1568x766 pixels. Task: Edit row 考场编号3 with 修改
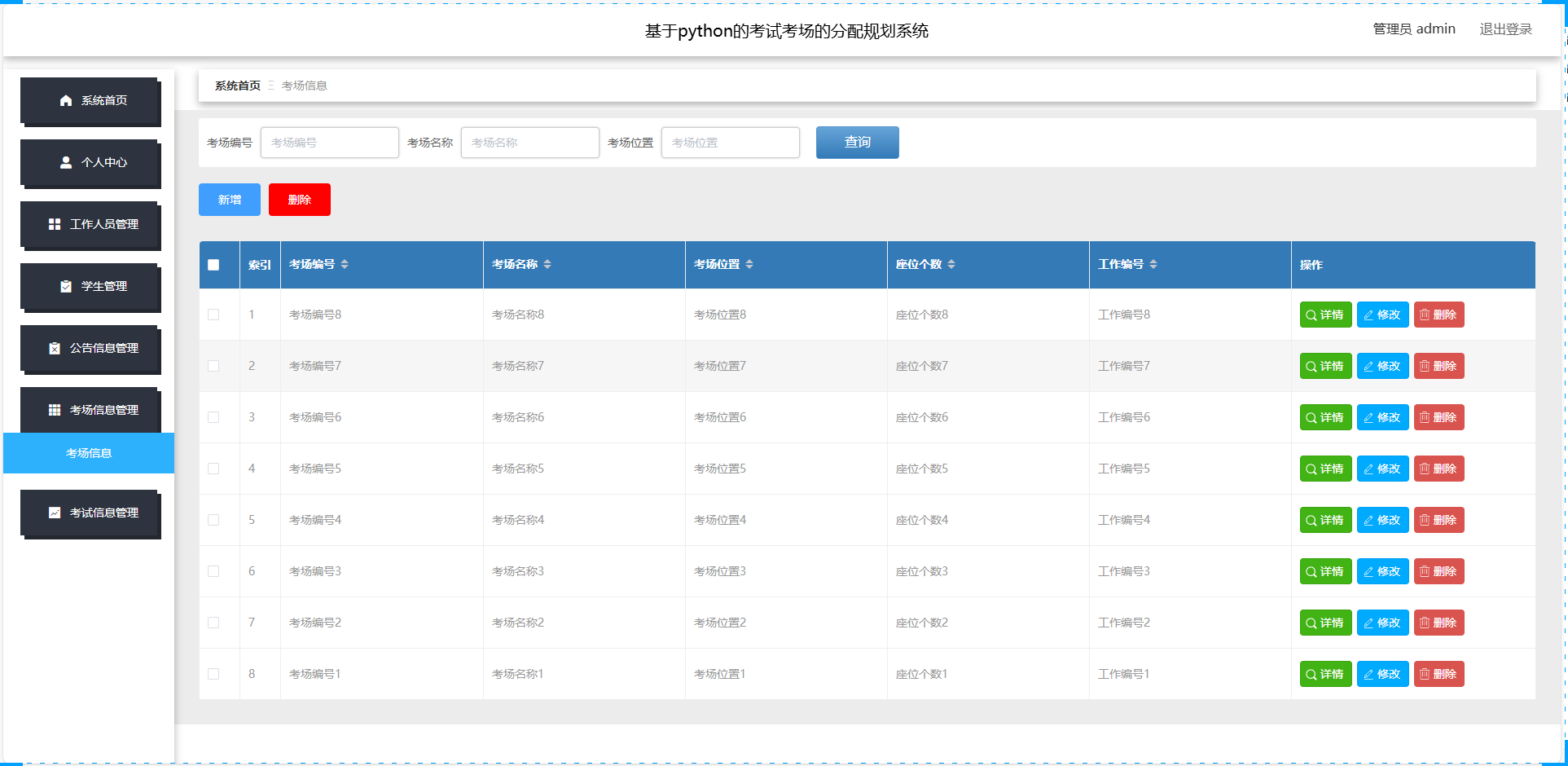tap(1382, 571)
